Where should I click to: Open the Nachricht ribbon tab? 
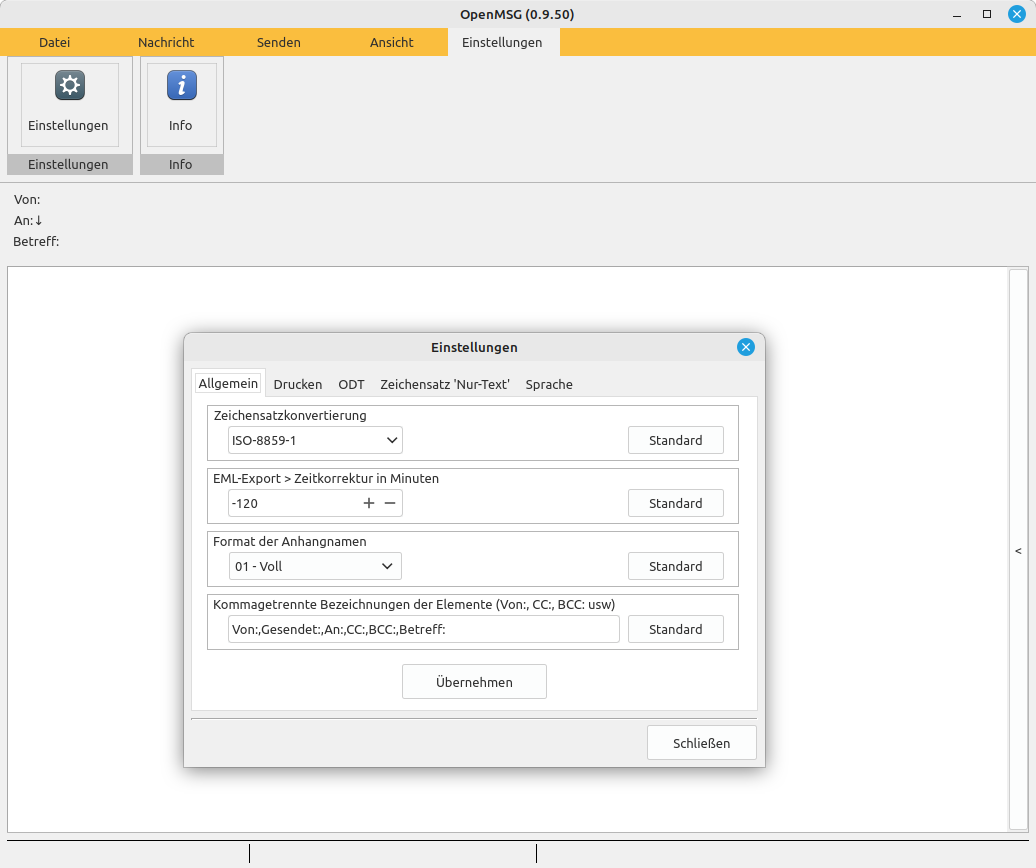click(x=166, y=42)
